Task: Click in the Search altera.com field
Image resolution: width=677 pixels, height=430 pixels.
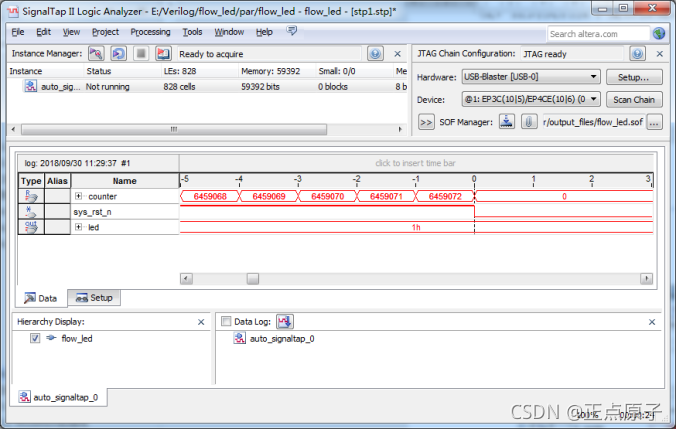Action: tap(598, 34)
